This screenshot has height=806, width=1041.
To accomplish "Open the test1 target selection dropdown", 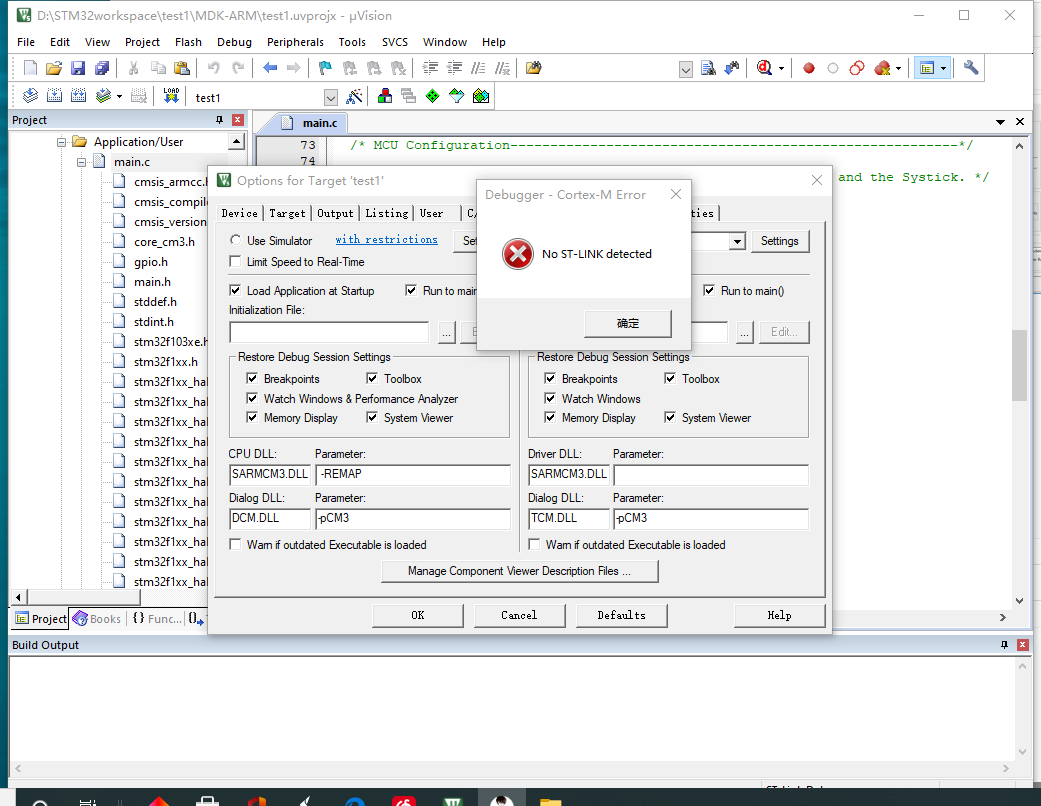I will tap(330, 98).
